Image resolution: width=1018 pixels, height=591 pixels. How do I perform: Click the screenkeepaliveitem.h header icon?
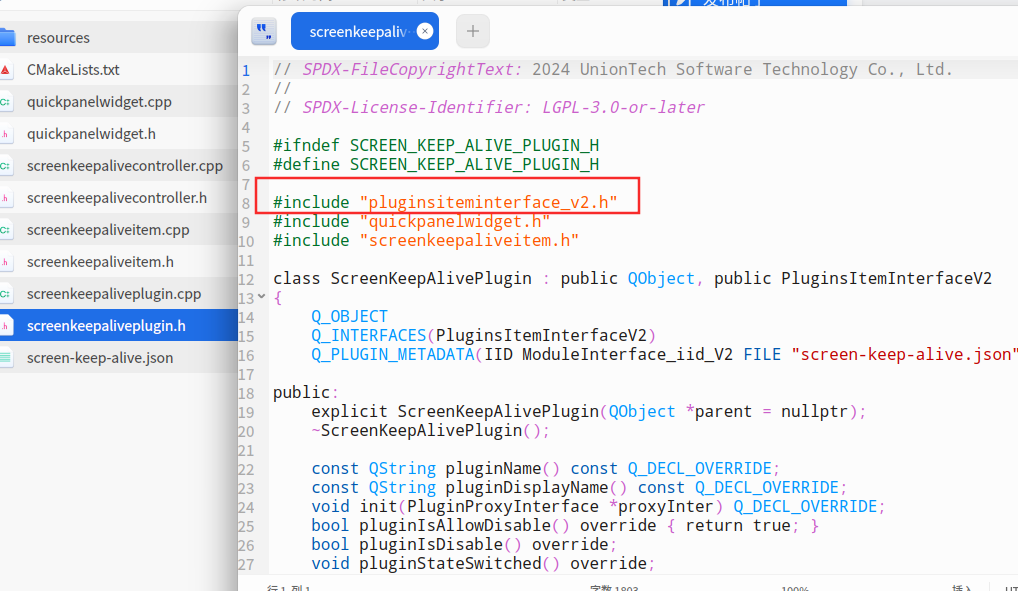coord(5,262)
